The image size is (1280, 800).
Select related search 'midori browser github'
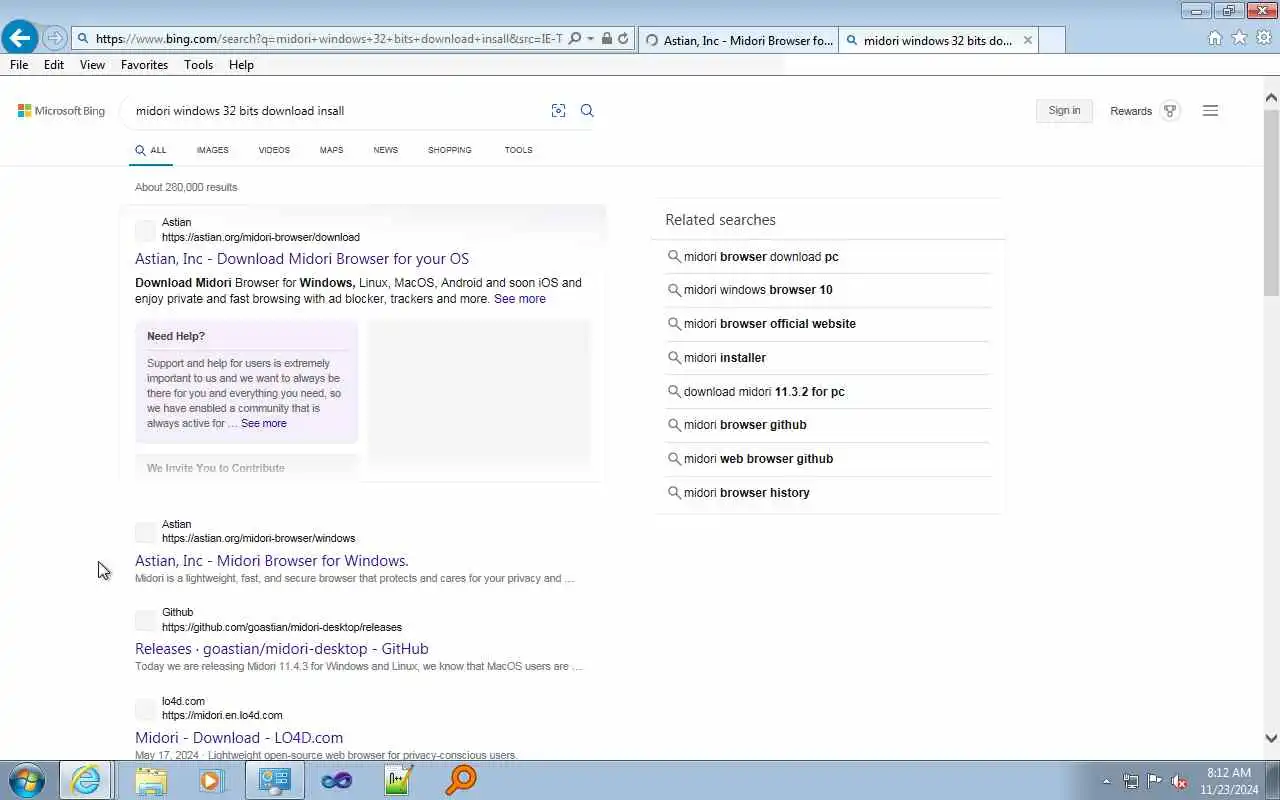click(745, 425)
